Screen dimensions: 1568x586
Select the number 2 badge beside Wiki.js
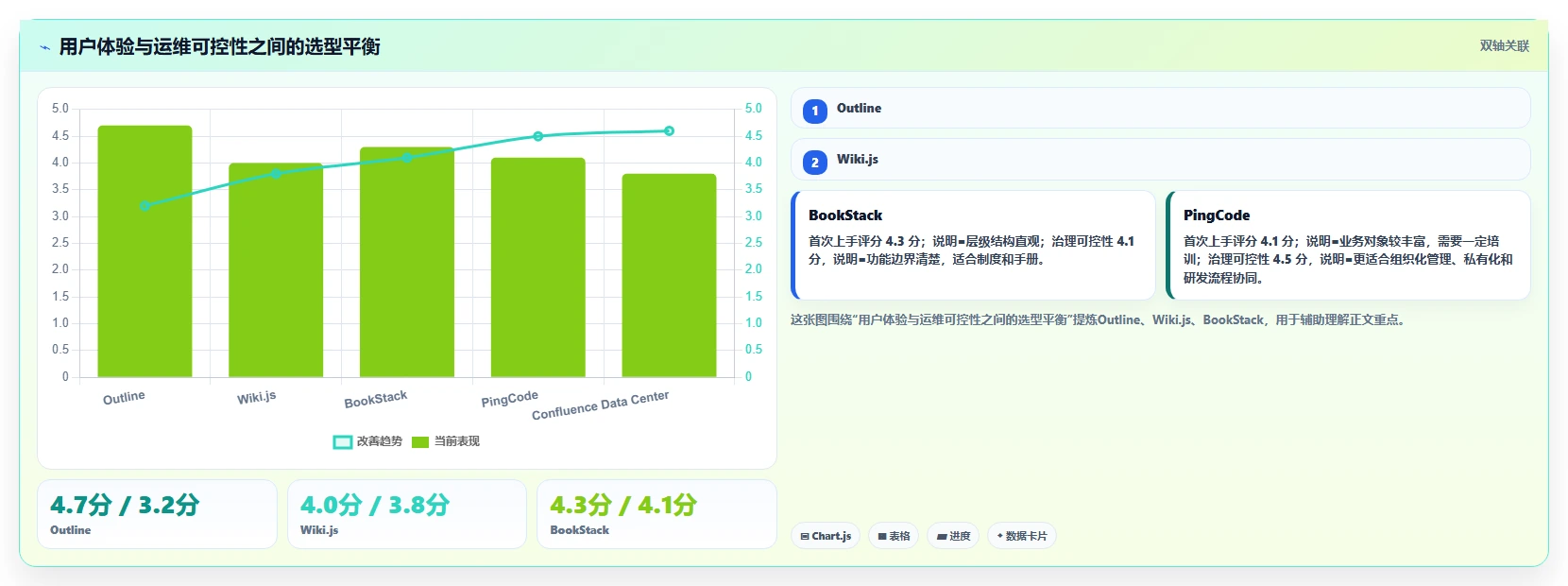coord(815,162)
